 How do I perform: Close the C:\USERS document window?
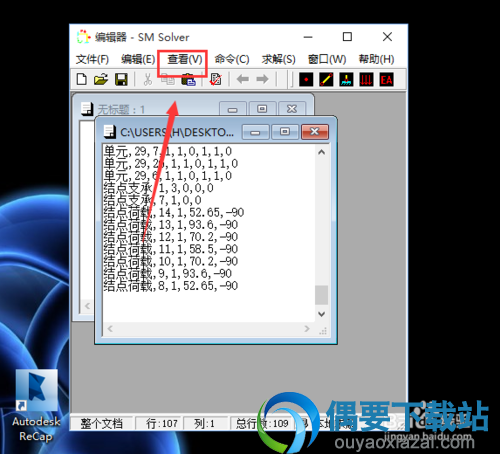(x=315, y=132)
